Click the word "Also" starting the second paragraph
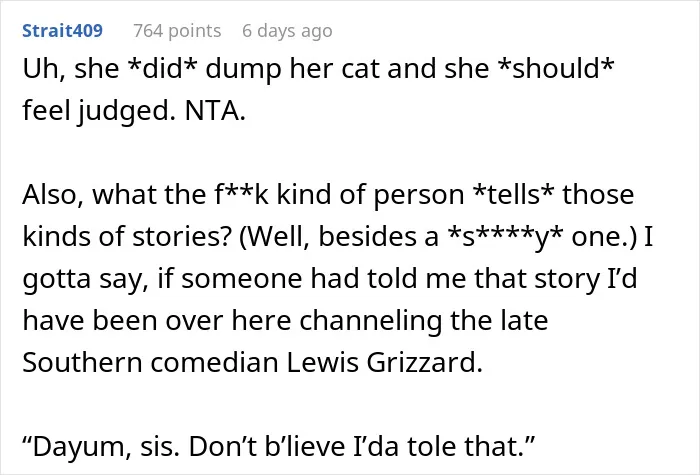The height and width of the screenshot is (475, 700). (53, 195)
